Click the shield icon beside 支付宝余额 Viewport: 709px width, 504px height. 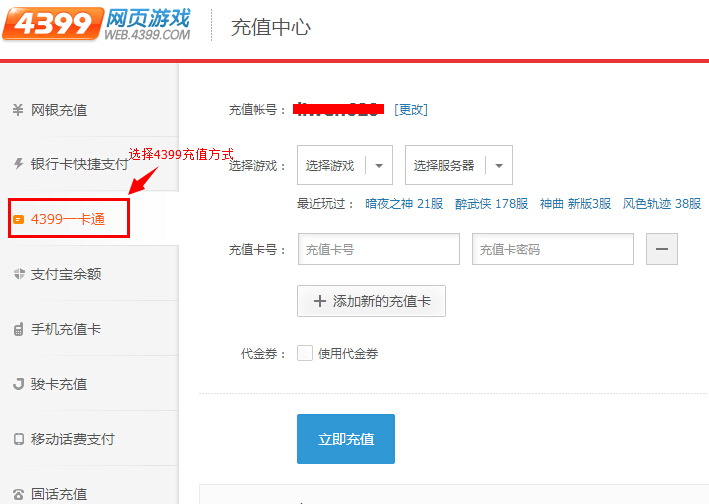tap(19, 274)
